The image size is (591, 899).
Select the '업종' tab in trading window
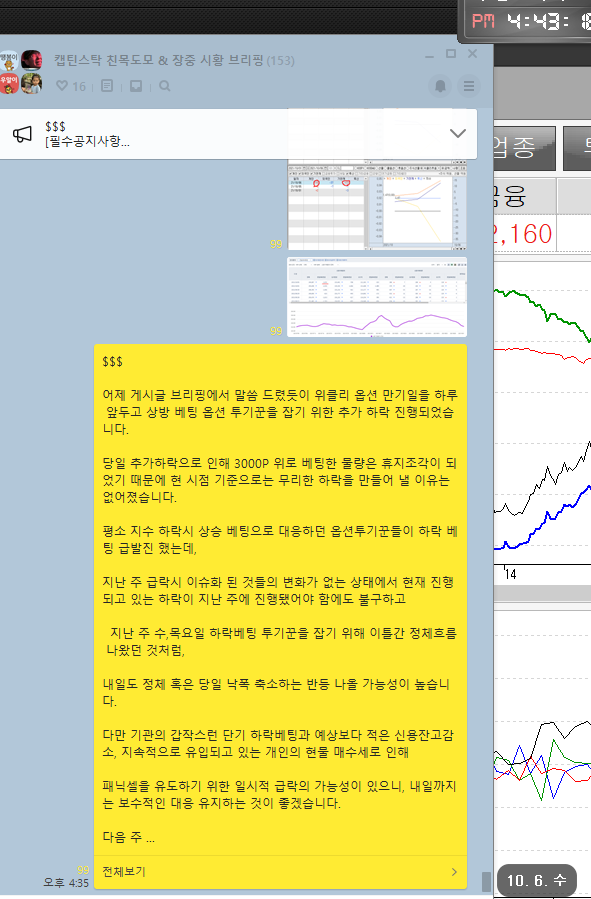(524, 147)
